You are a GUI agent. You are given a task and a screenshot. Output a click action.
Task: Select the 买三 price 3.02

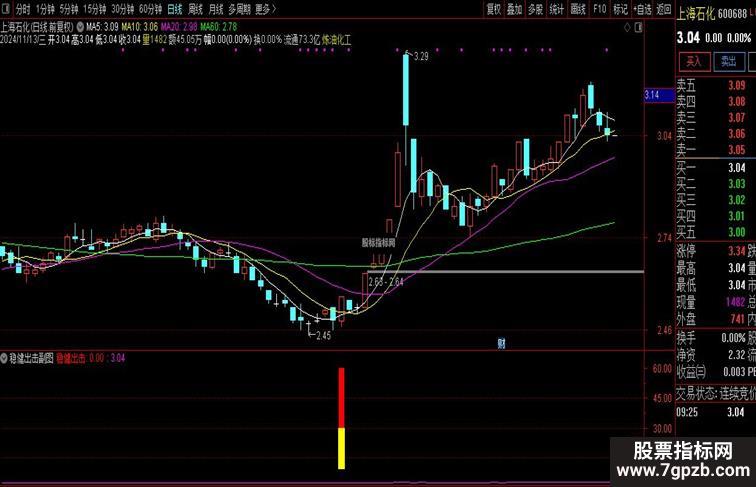click(736, 200)
